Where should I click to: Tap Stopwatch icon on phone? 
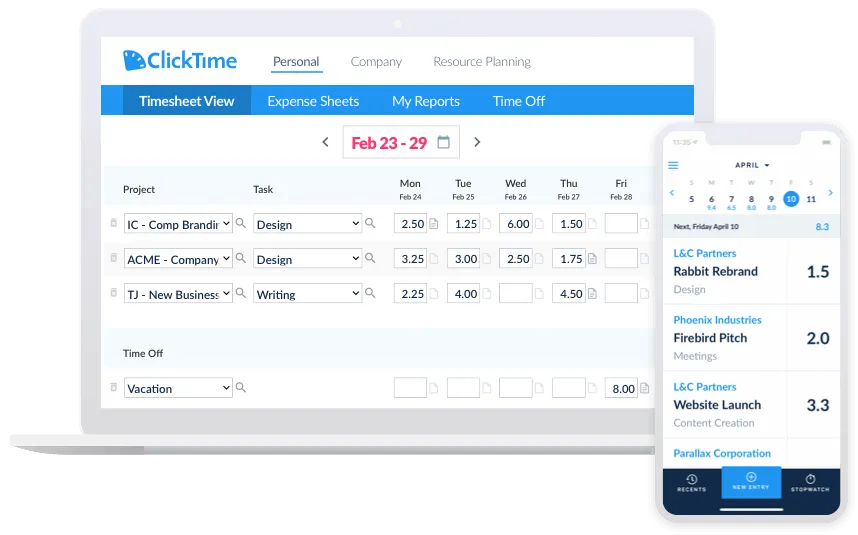coord(810,483)
